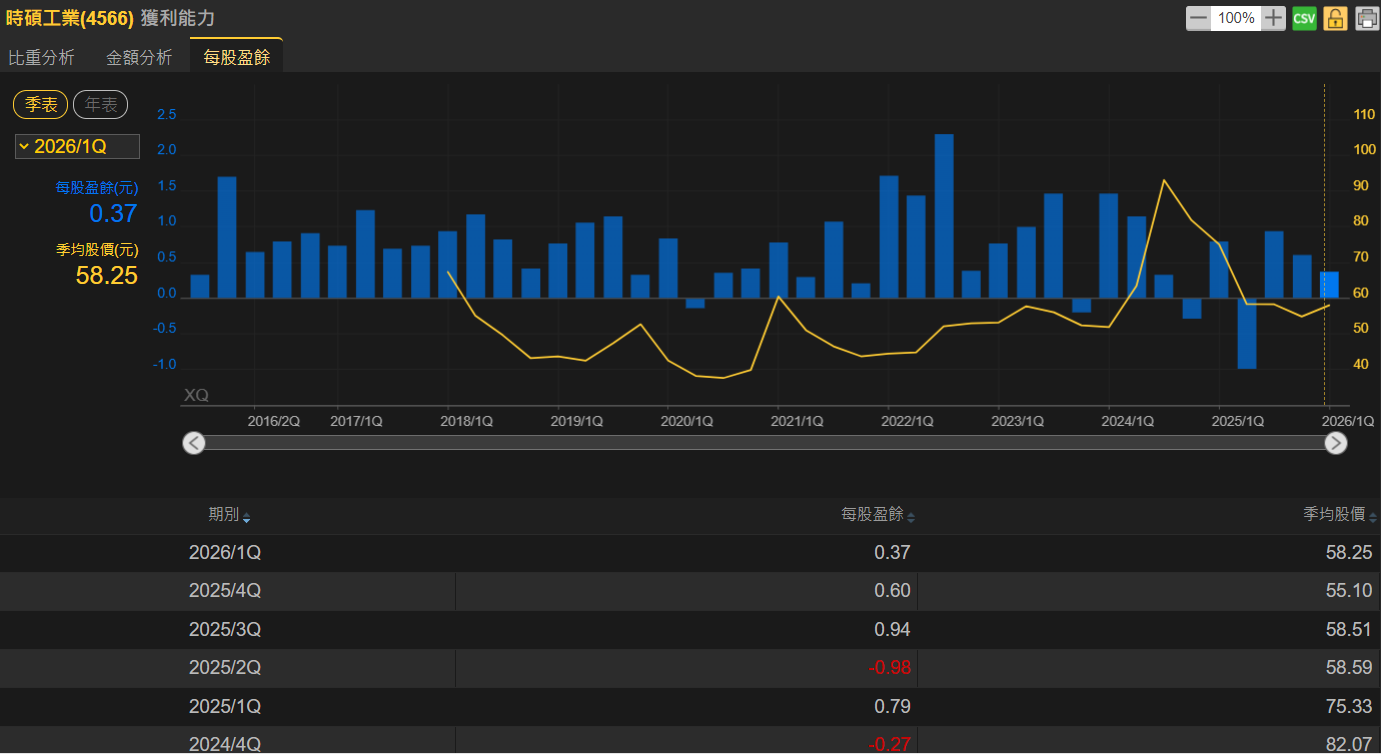Sort table by 期別 column arrows

click(247, 517)
